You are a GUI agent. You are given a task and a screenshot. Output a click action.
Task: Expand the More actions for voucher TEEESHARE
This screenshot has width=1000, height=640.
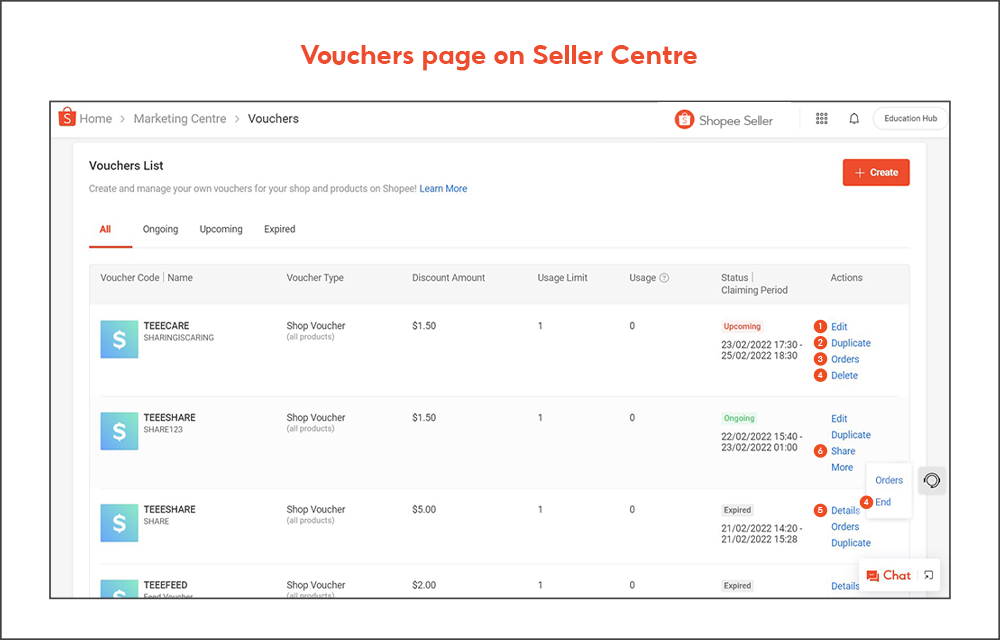click(x=841, y=467)
